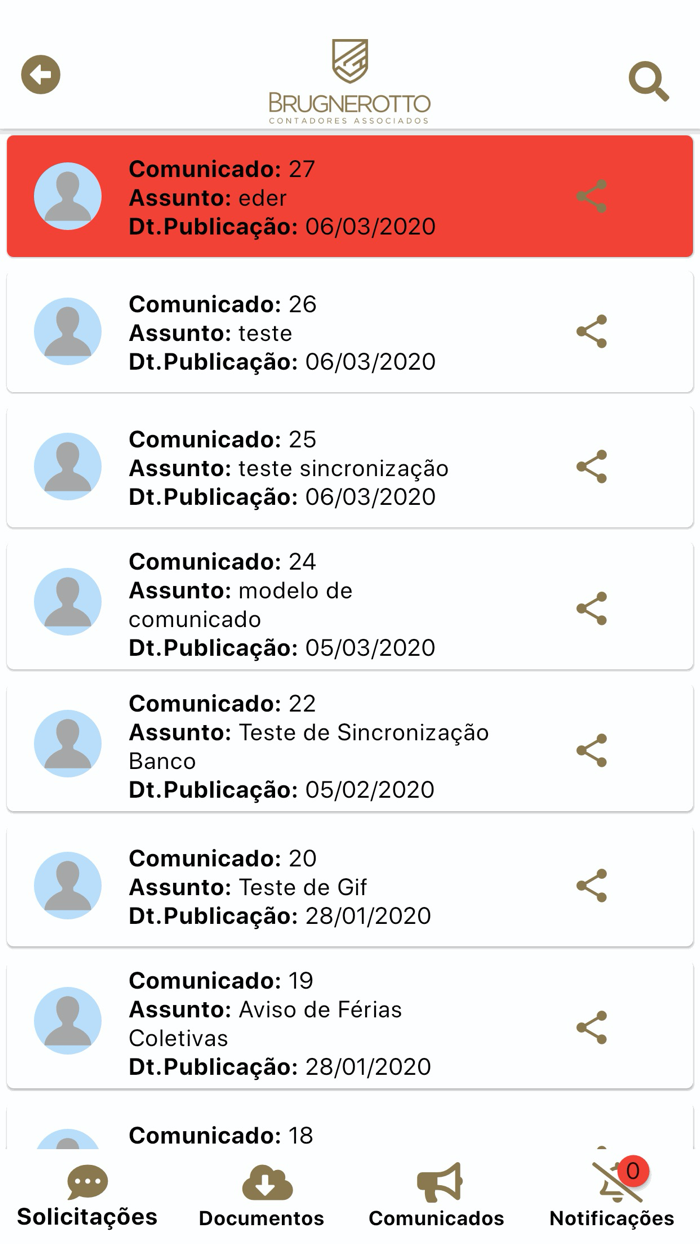Image resolution: width=700 pixels, height=1244 pixels.
Task: Open Notificações with muted bell
Action: click(612, 1197)
